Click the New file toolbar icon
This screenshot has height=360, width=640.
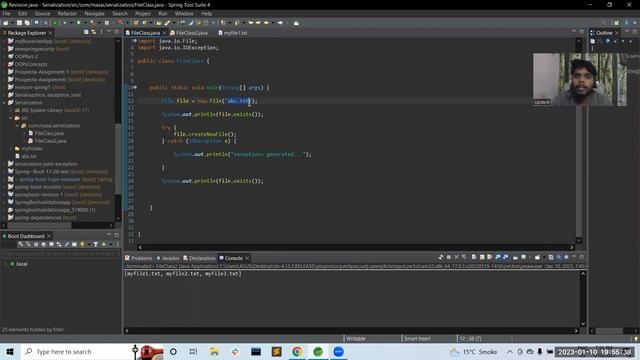point(6,23)
